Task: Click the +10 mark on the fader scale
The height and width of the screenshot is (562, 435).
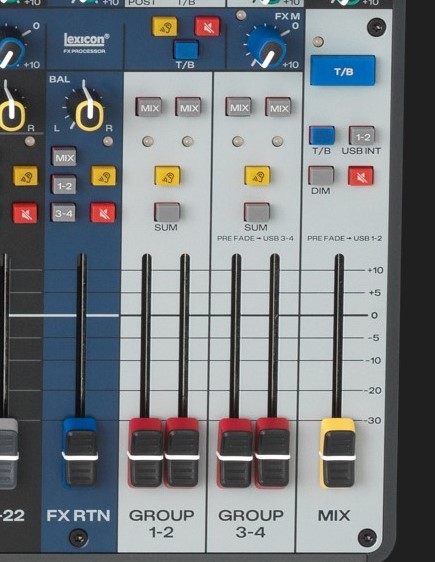Action: point(375,270)
